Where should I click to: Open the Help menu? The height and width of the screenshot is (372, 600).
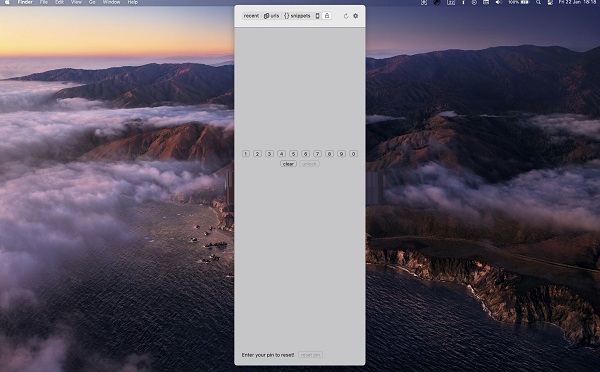(133, 2)
